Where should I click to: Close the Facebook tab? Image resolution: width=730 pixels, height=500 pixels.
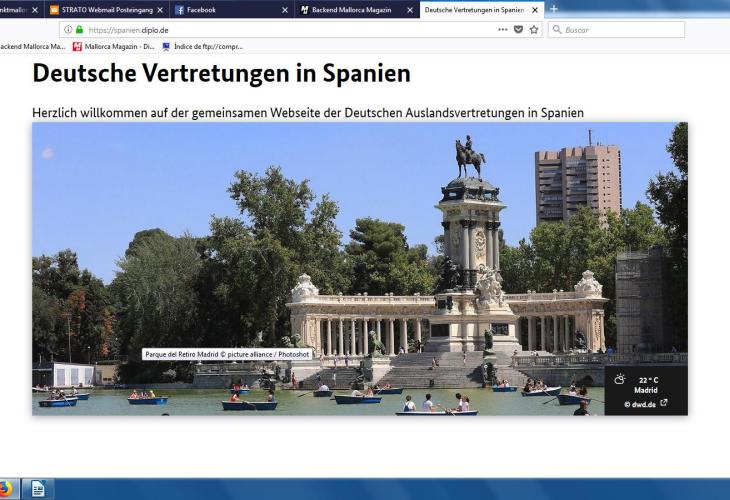pyautogui.click(x=285, y=10)
